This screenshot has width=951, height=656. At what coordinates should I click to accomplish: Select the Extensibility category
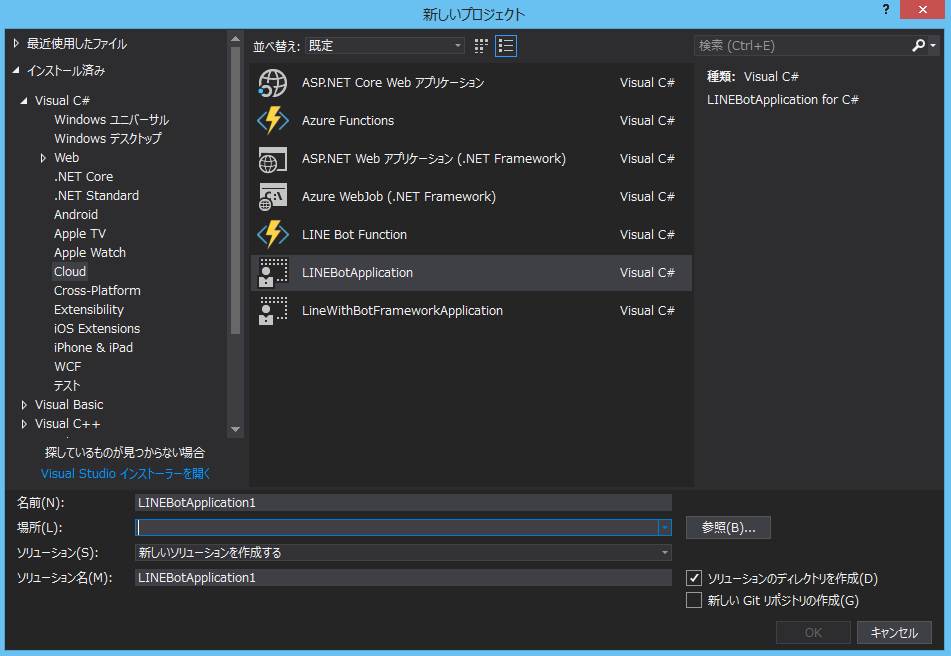pyautogui.click(x=89, y=310)
